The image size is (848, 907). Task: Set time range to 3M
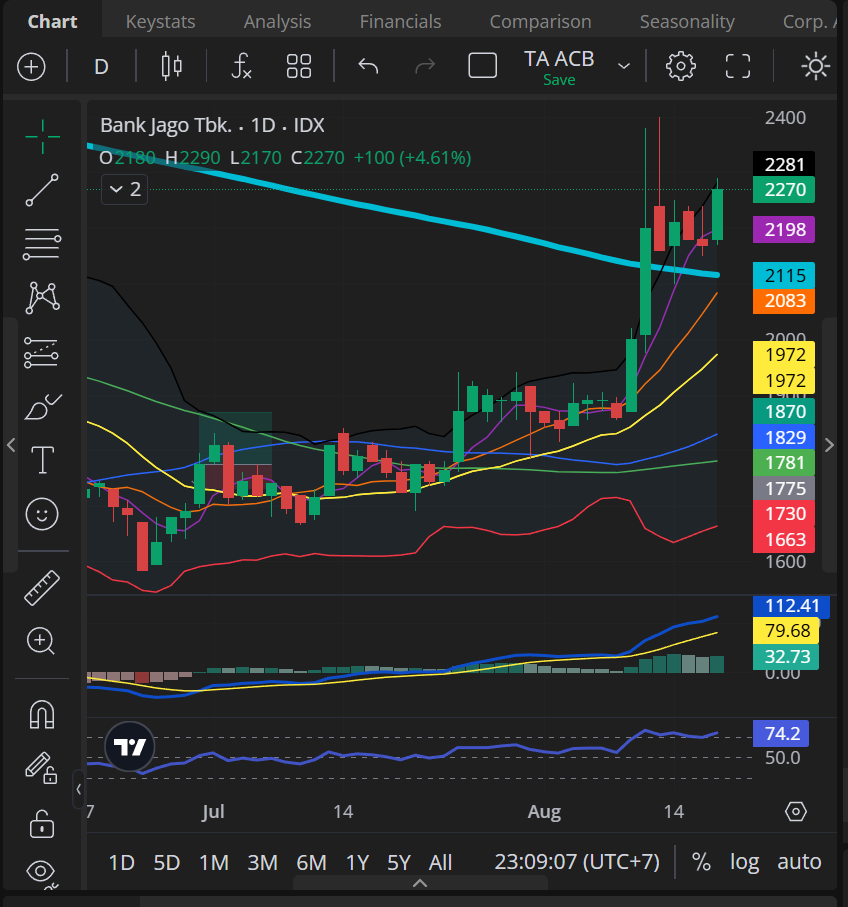point(263,862)
